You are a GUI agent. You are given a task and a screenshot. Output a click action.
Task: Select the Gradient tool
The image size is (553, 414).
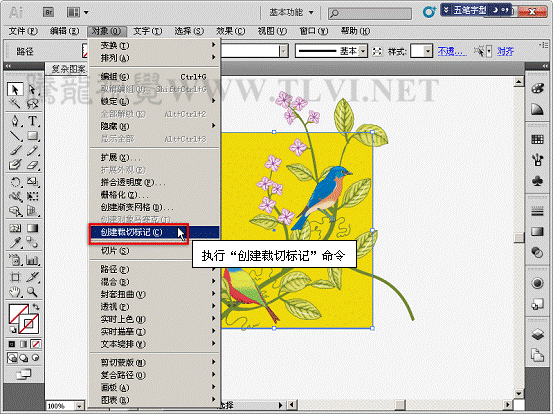32,229
